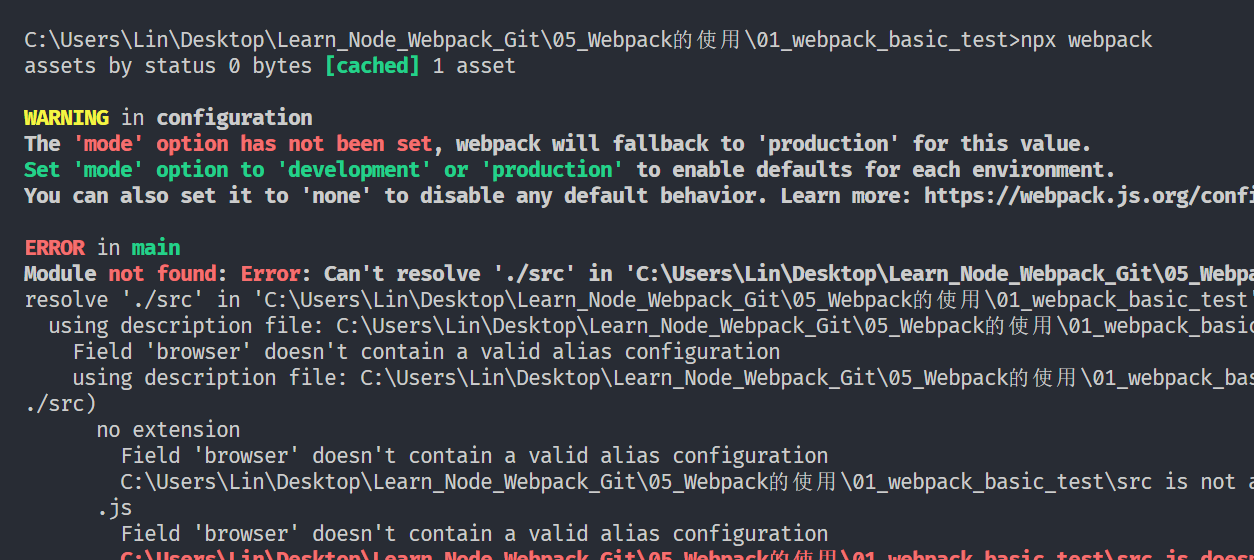Click the first 'using description file:' line

point(190,326)
